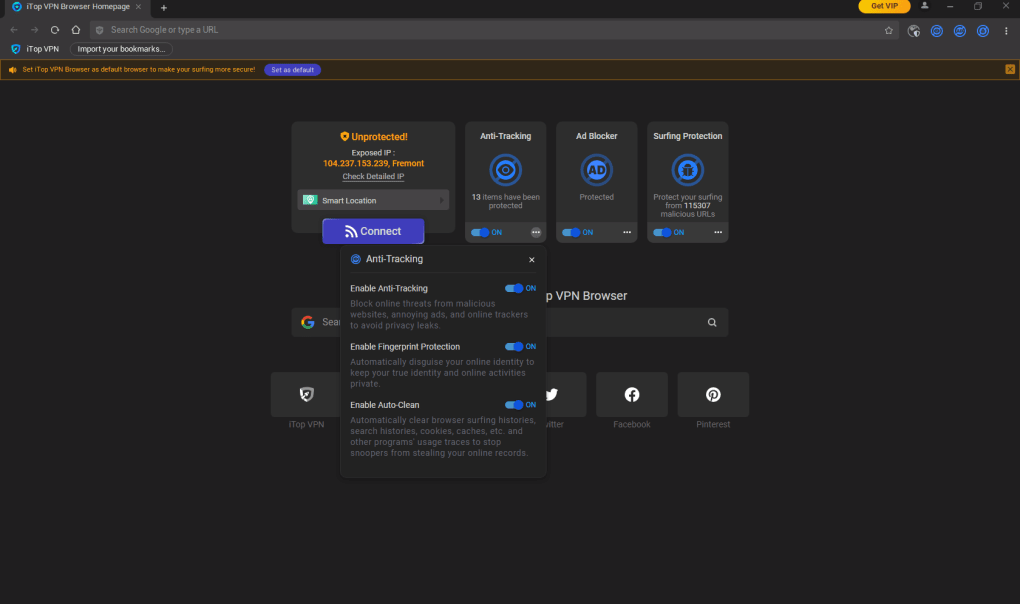Reload the current page

coord(55,30)
